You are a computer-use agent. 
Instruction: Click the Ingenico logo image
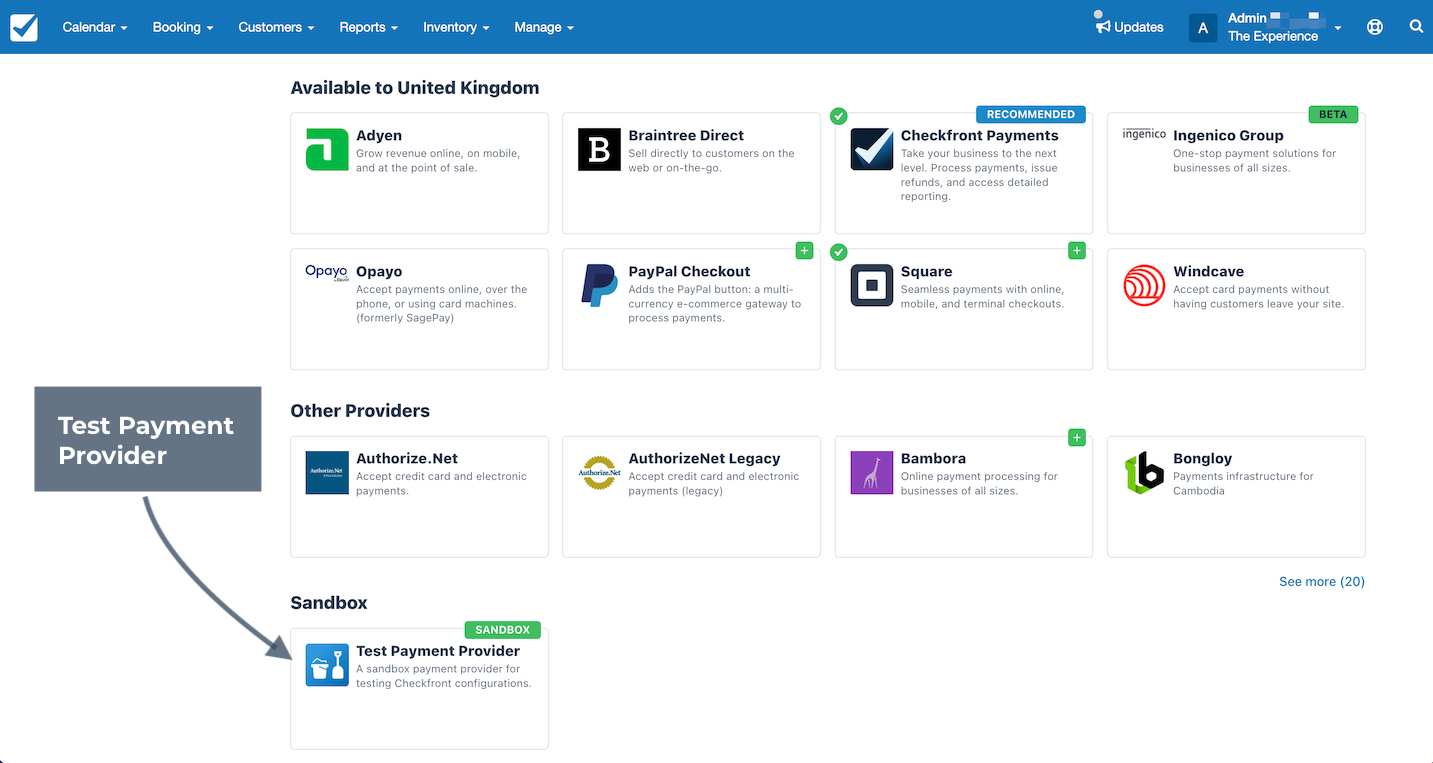(1144, 134)
